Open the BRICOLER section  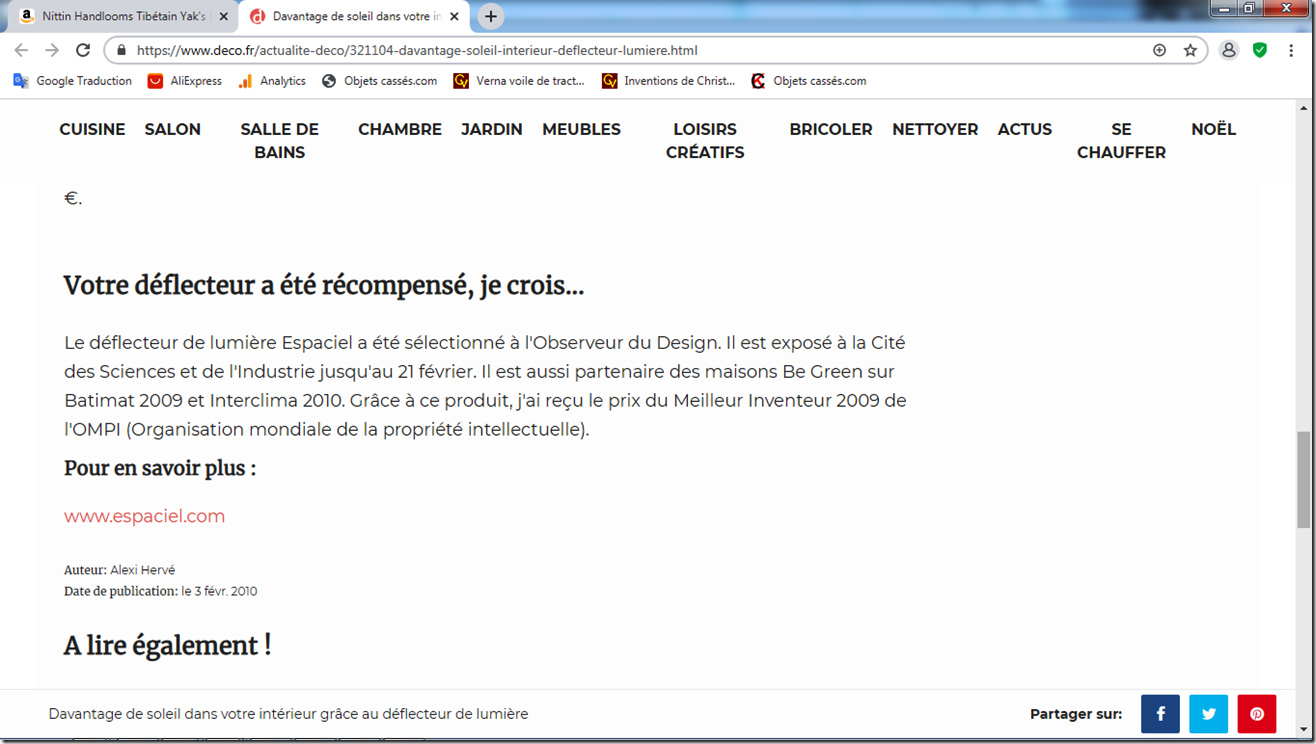(831, 129)
